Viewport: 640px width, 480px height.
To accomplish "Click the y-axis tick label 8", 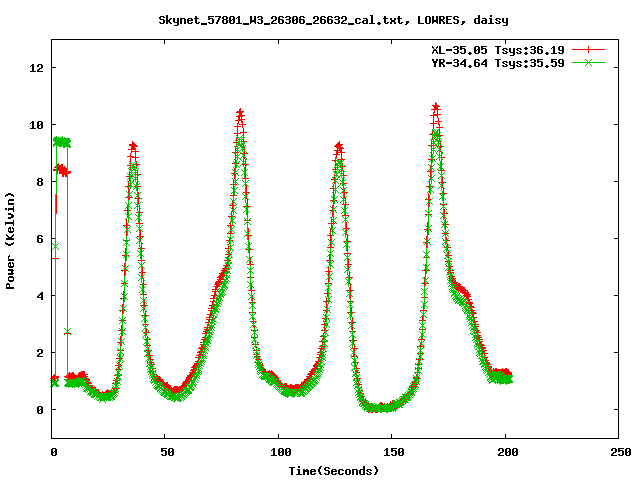I will (x=40, y=182).
